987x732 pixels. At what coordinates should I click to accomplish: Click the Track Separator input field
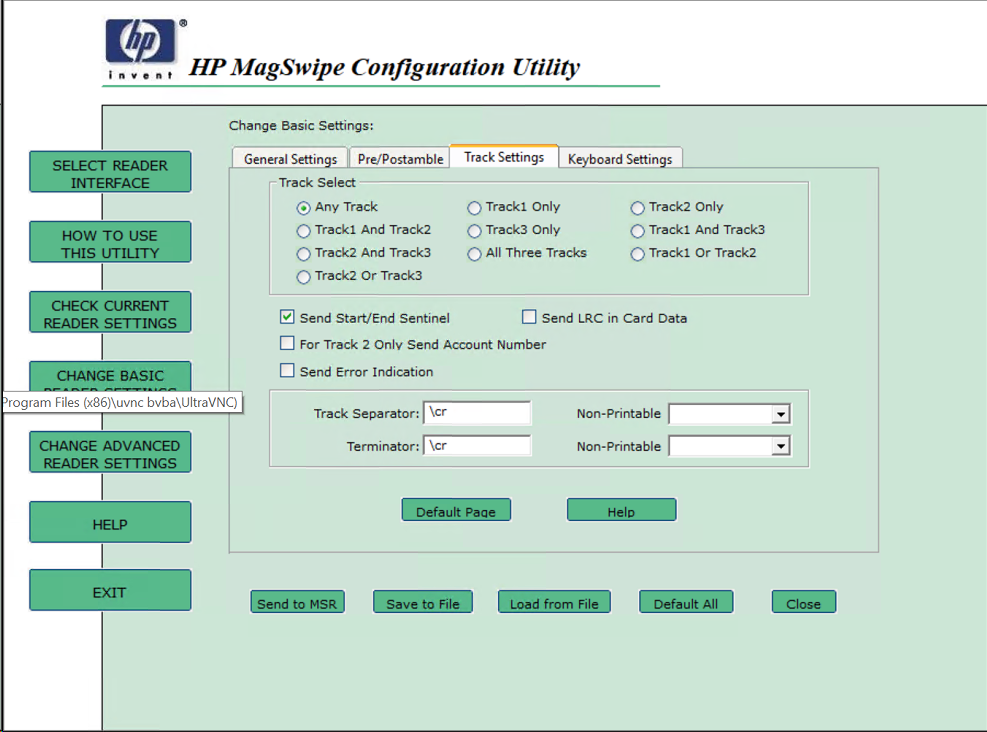click(477, 413)
